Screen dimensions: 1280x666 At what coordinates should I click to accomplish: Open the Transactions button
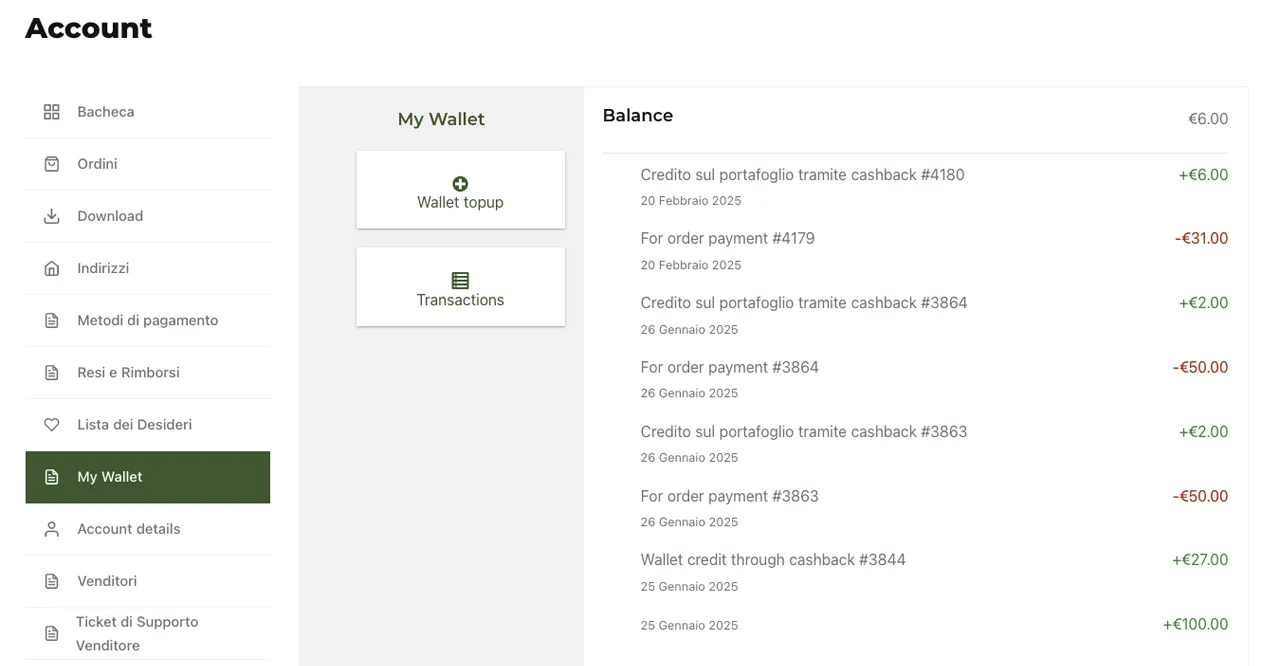[x=460, y=288]
